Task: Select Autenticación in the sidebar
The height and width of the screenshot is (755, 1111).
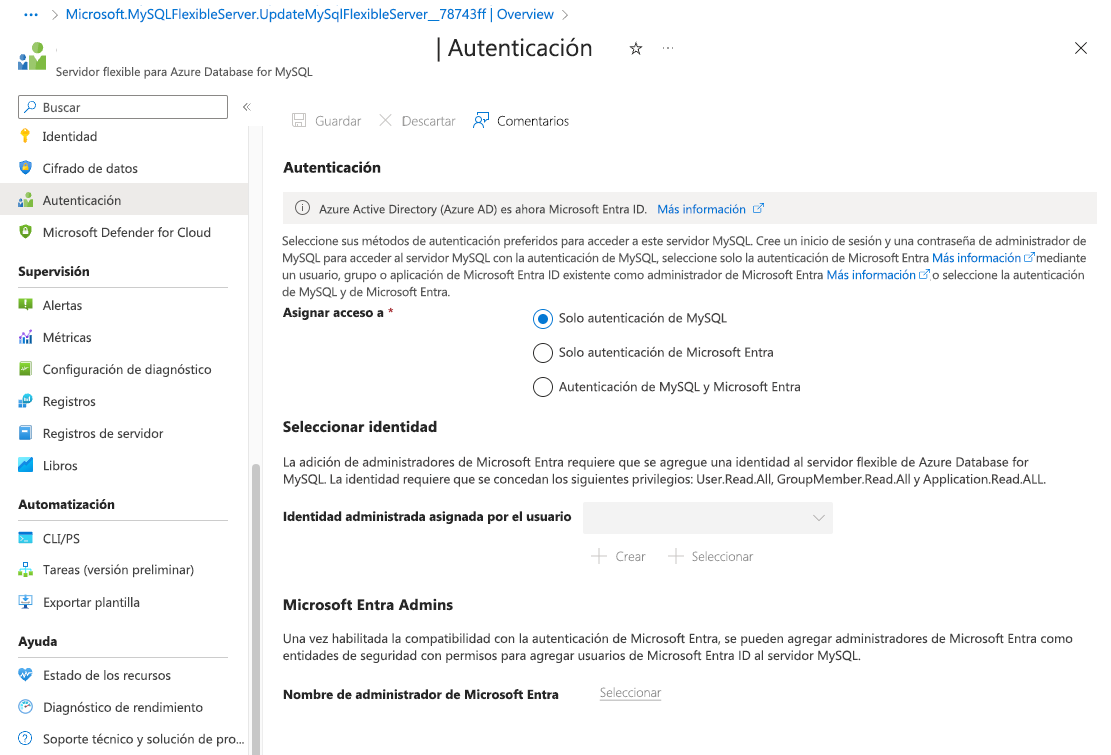Action: pos(82,199)
